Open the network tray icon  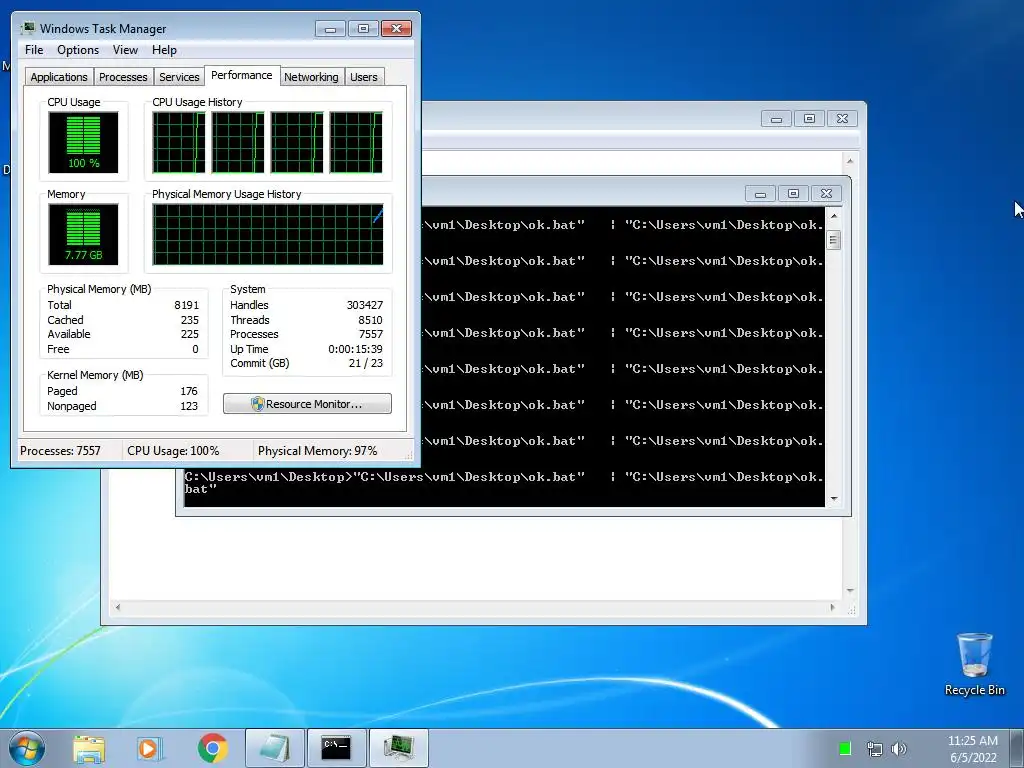coord(874,748)
